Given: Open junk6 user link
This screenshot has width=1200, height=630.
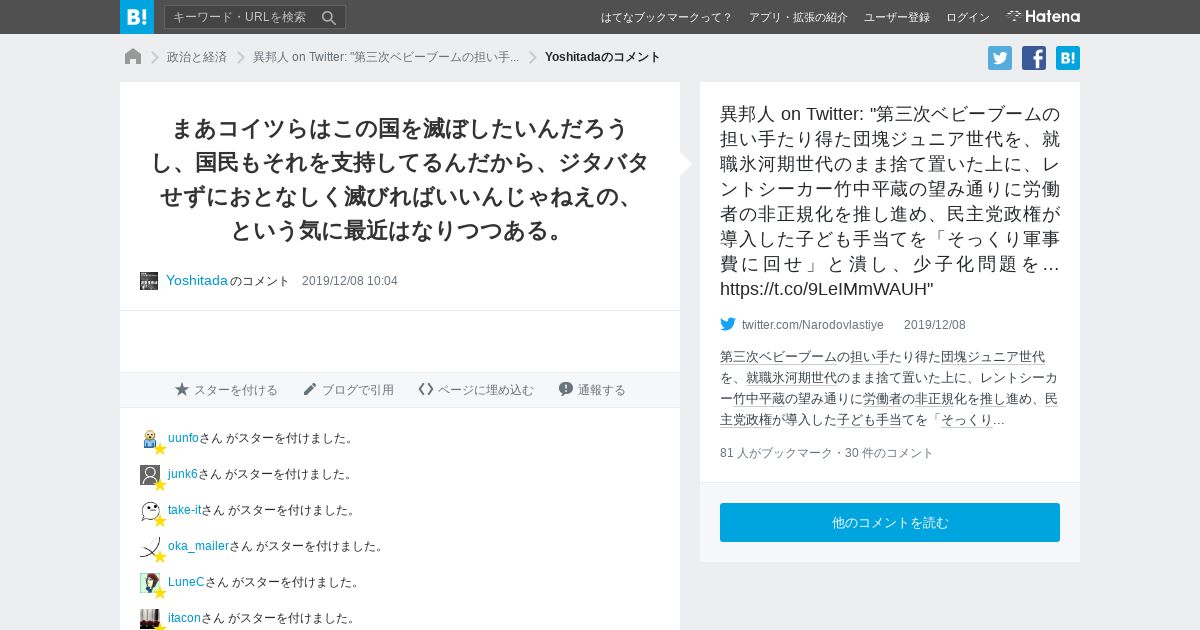Looking at the screenshot, I should click(183, 474).
